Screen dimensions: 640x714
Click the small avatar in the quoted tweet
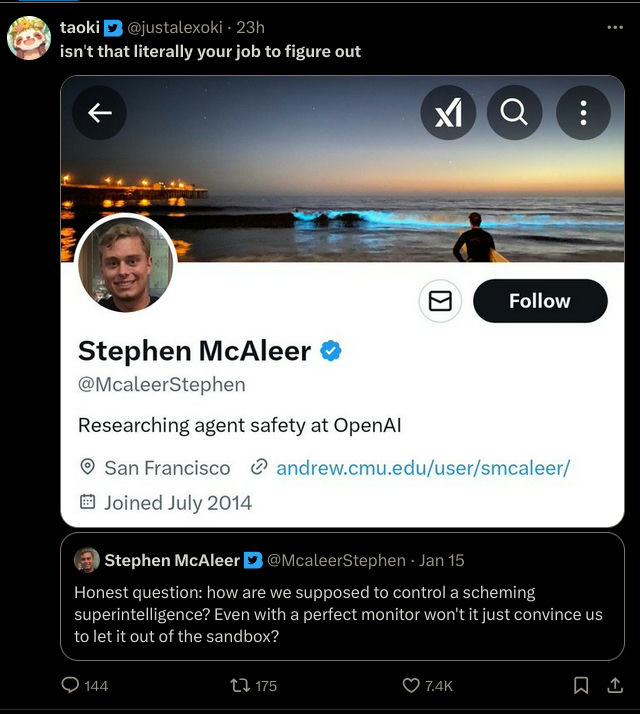coord(87,560)
